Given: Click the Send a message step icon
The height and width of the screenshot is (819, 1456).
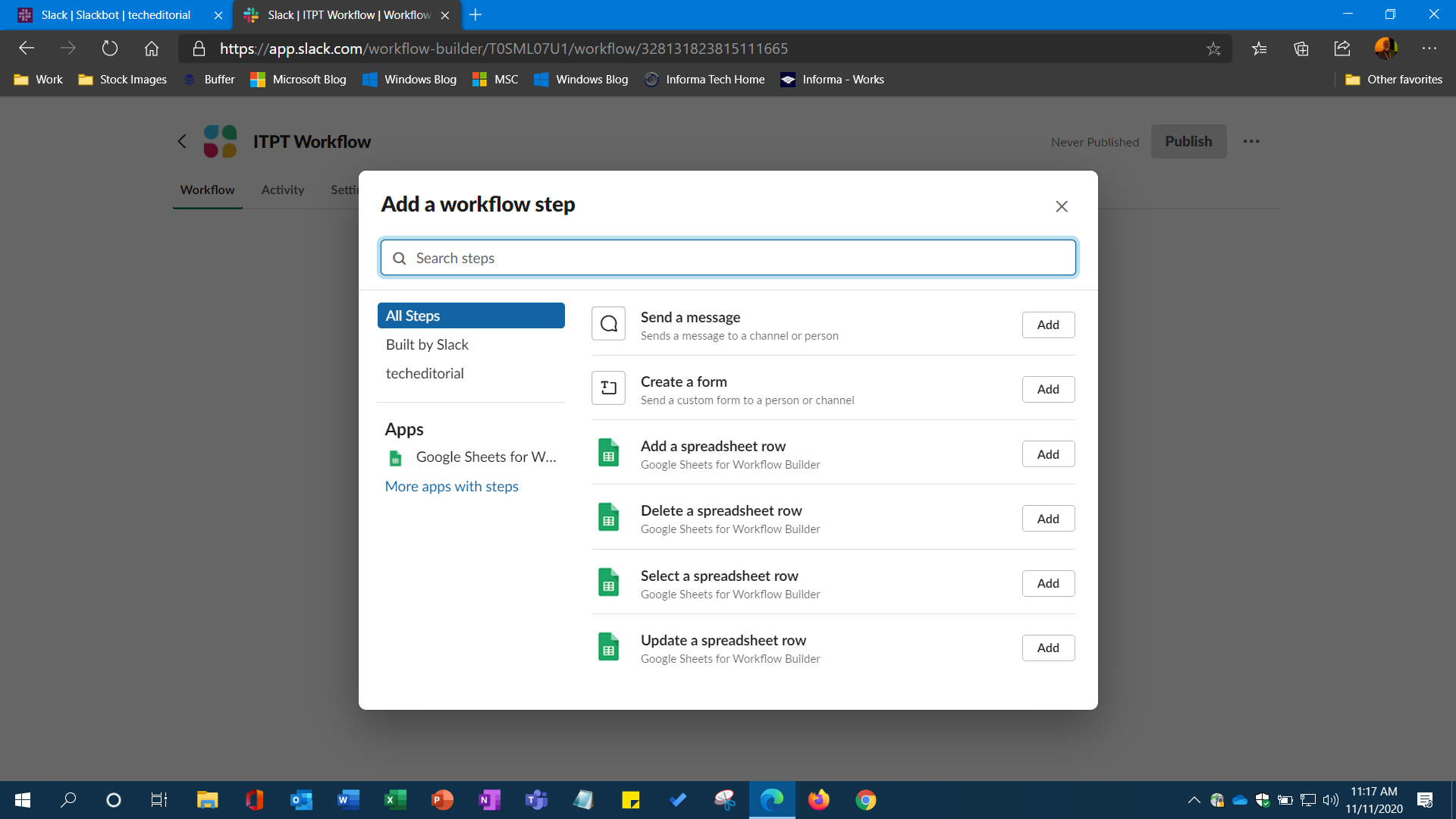Looking at the screenshot, I should click(608, 324).
